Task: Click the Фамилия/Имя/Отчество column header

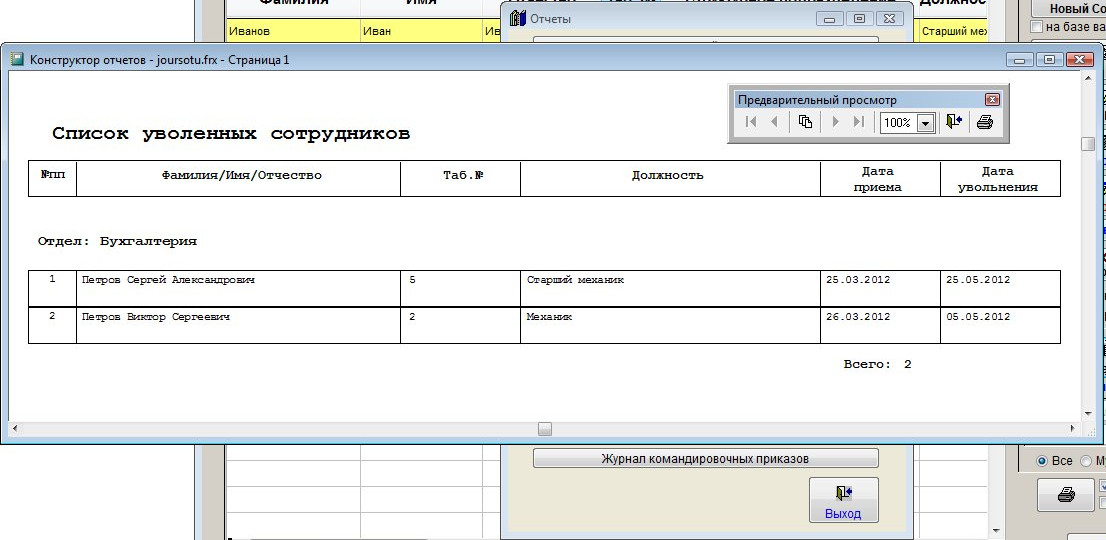Action: [242, 176]
